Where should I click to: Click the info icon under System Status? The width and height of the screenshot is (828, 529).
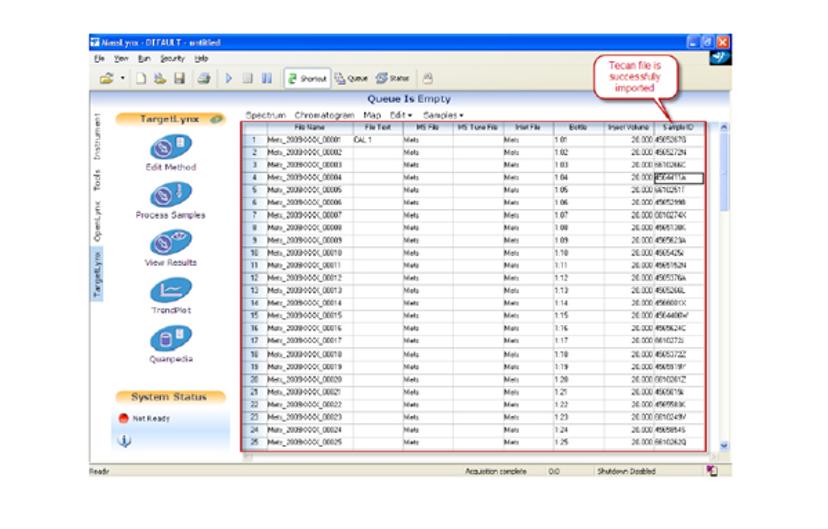(124, 440)
